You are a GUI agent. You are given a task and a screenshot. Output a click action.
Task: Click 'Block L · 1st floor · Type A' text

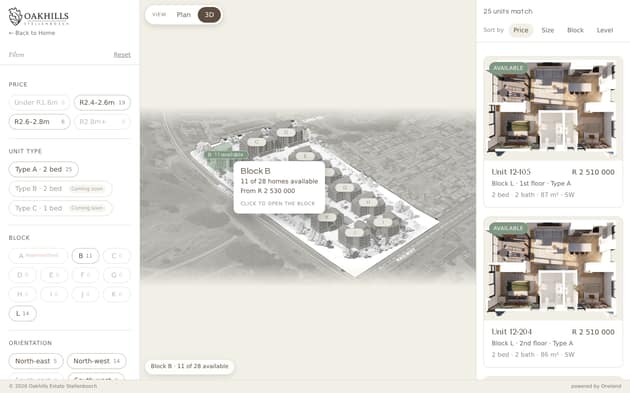[531, 183]
